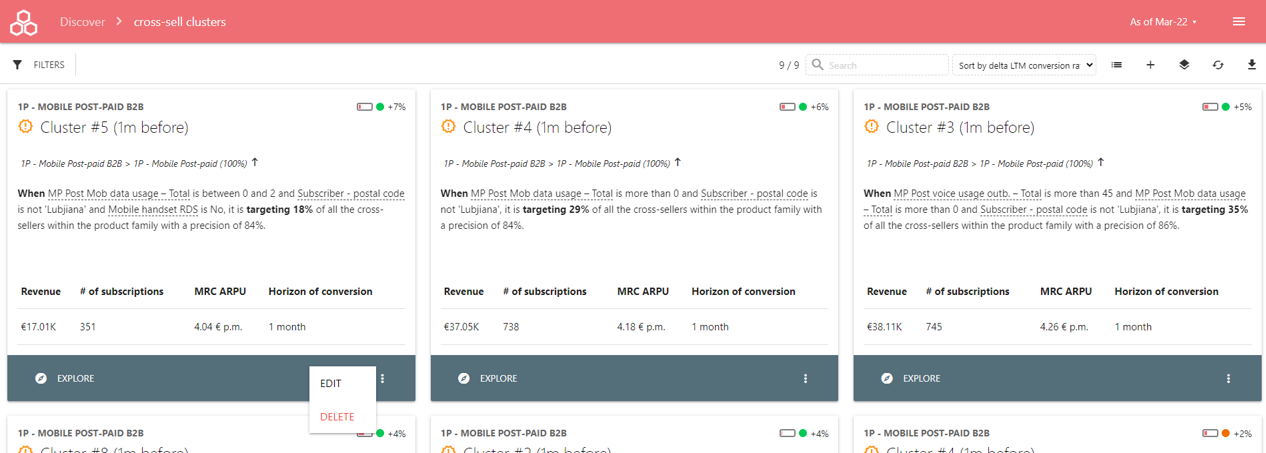Click the Discover breadcrumb link
1266x453 pixels.
tap(82, 21)
